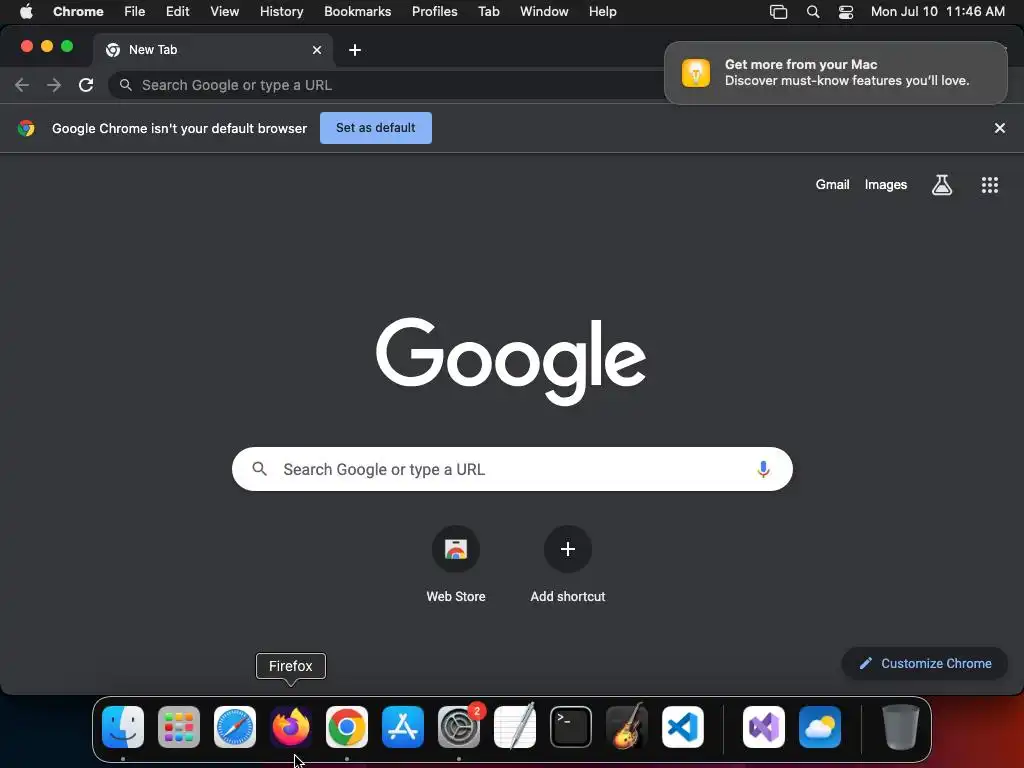1024x768 pixels.
Task: Click Set as default button
Action: [x=376, y=128]
